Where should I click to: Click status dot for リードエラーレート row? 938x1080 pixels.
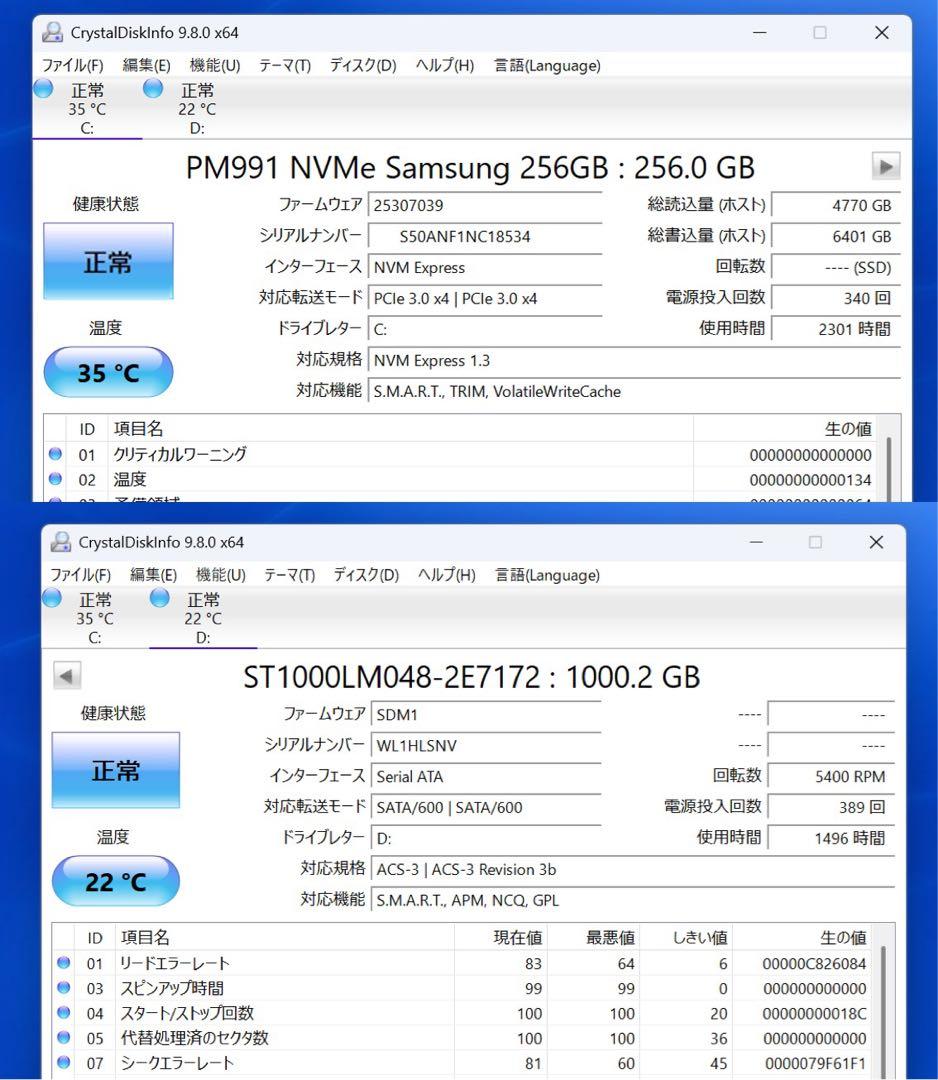(64, 963)
